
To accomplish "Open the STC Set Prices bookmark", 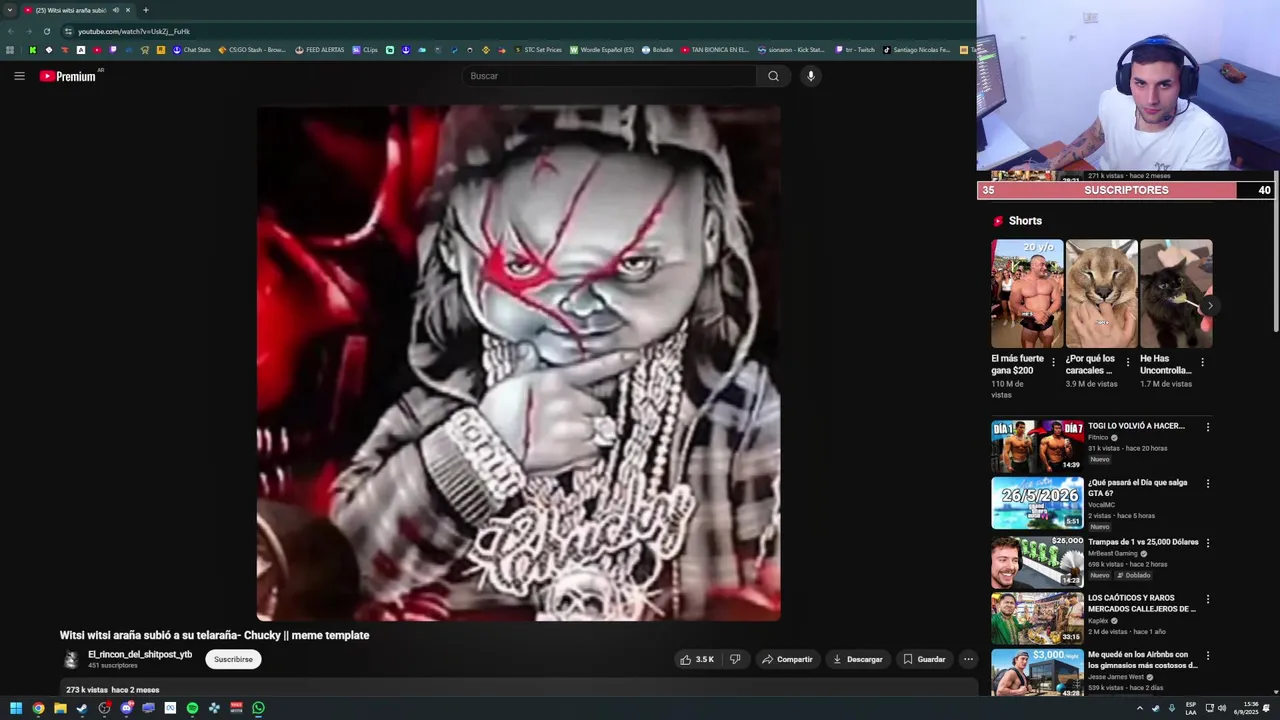I will (538, 49).
